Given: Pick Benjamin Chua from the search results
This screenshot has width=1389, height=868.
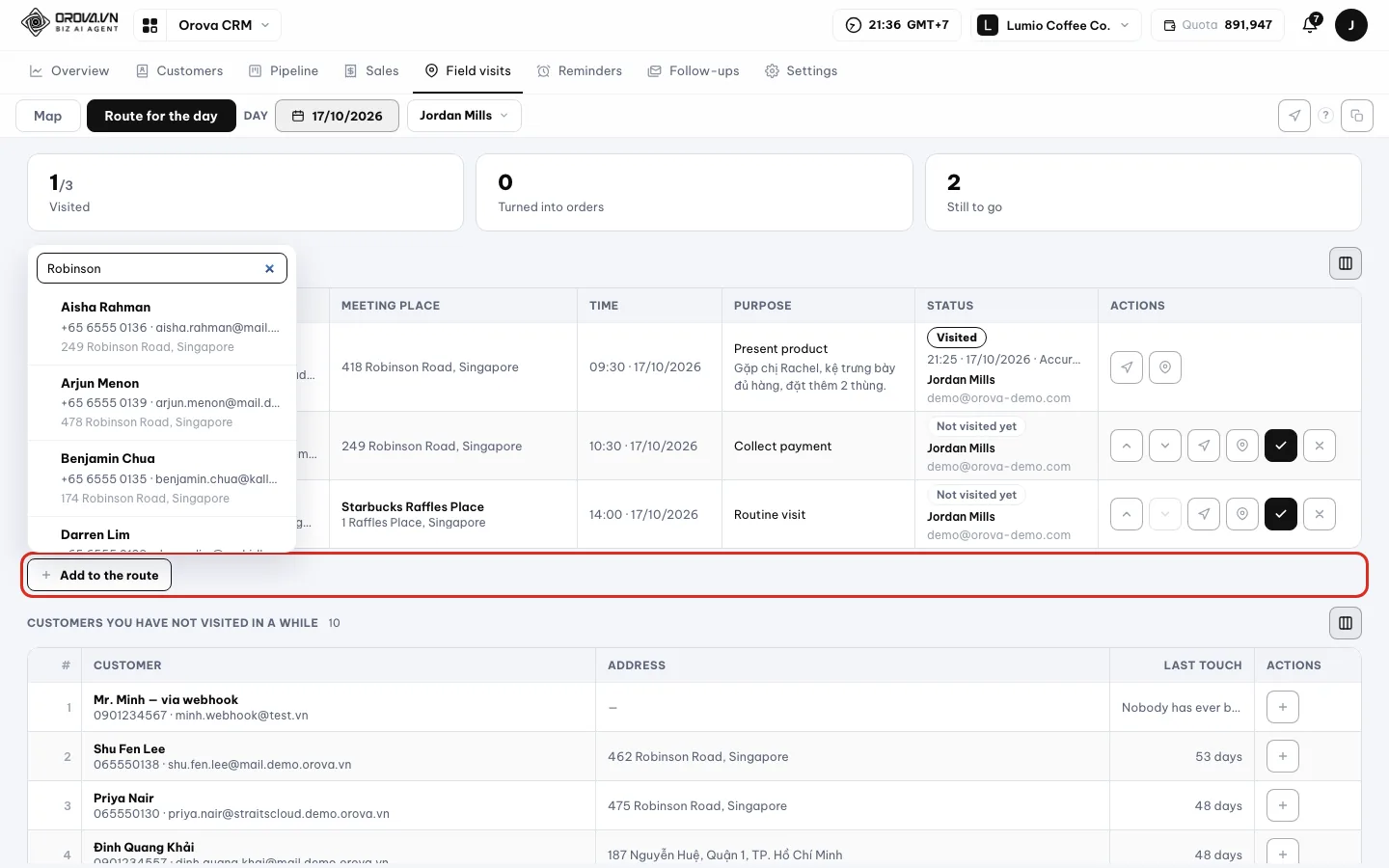Looking at the screenshot, I should point(162,478).
